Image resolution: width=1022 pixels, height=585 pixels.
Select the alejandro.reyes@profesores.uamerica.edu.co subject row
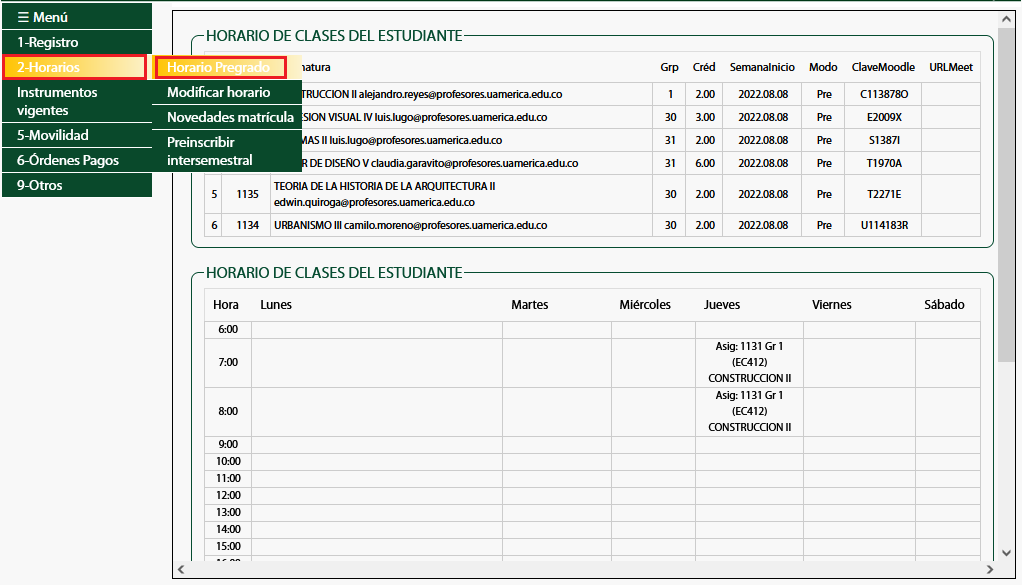tap(592, 94)
